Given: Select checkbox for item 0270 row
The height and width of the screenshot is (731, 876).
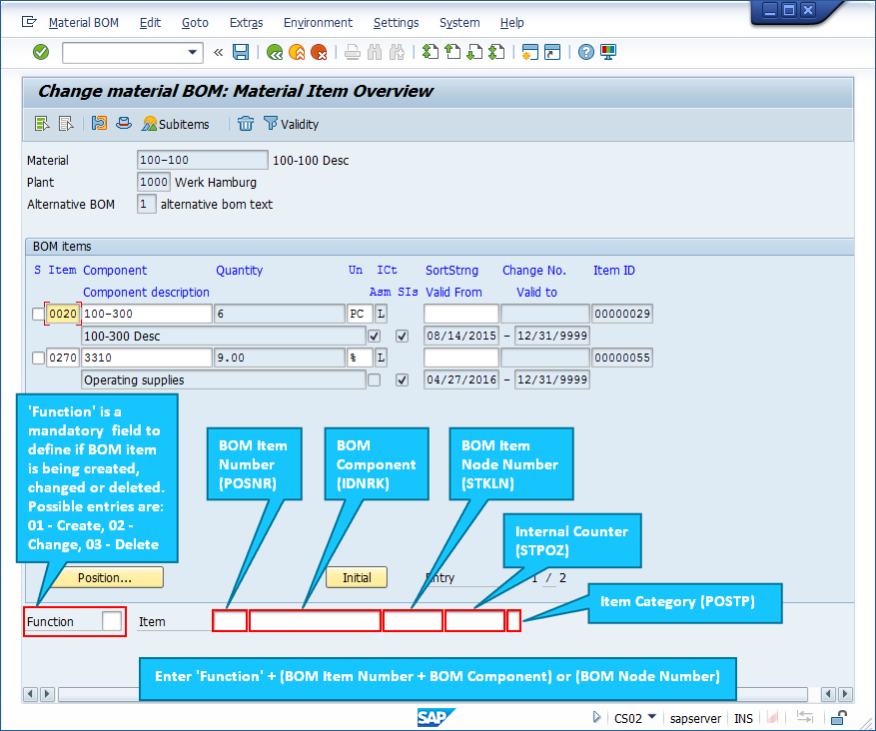Looking at the screenshot, I should pyautogui.click(x=38, y=358).
